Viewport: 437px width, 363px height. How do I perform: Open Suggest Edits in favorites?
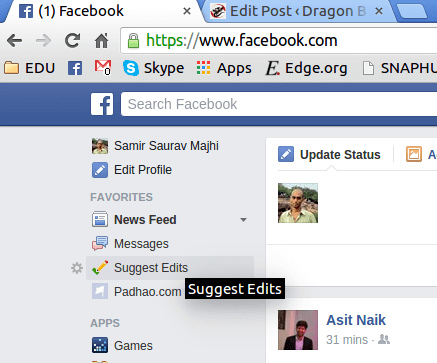pyautogui.click(x=151, y=268)
